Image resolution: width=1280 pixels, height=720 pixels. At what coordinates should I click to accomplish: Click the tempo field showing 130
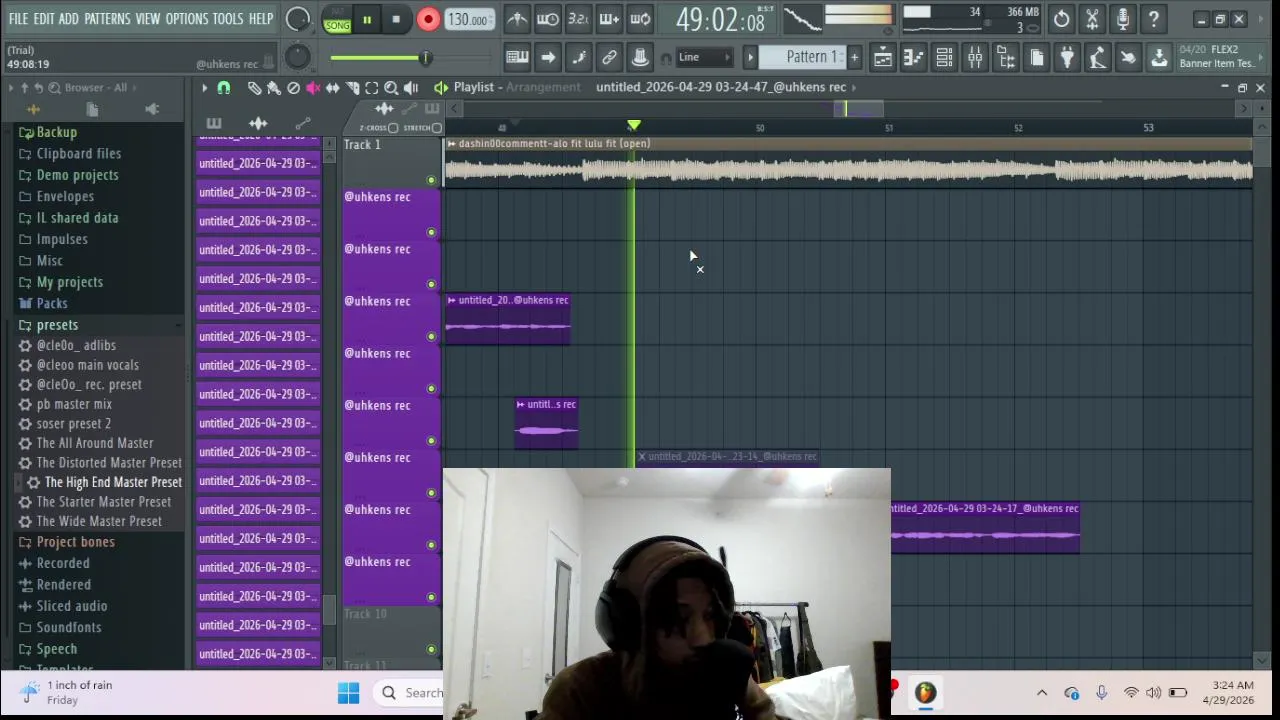(468, 19)
